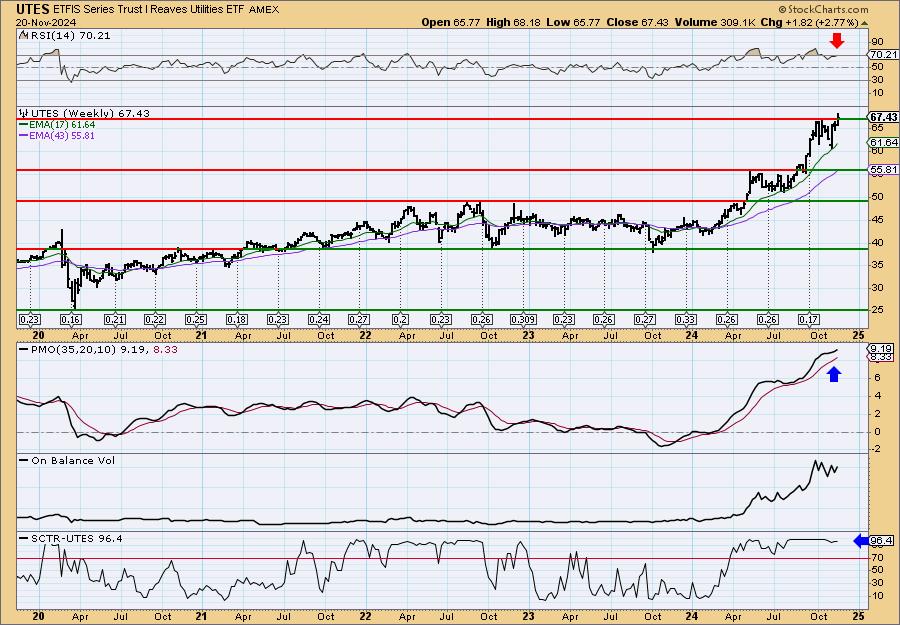The image size is (900, 625).
Task: Click the AMEX exchange label
Action: (x=265, y=10)
